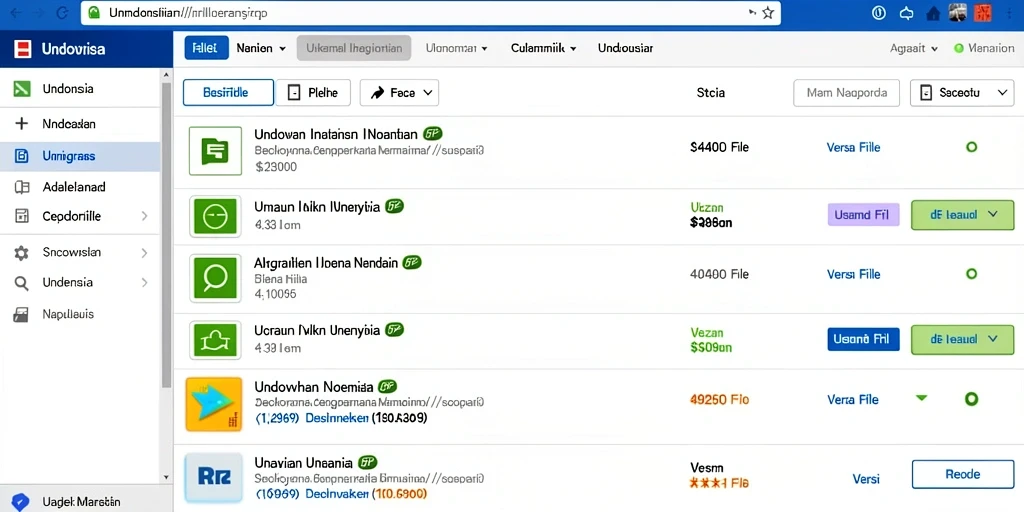The height and width of the screenshot is (512, 1024).
Task: Click the green folder icon of Undowan Inatansn
Action: click(x=215, y=151)
